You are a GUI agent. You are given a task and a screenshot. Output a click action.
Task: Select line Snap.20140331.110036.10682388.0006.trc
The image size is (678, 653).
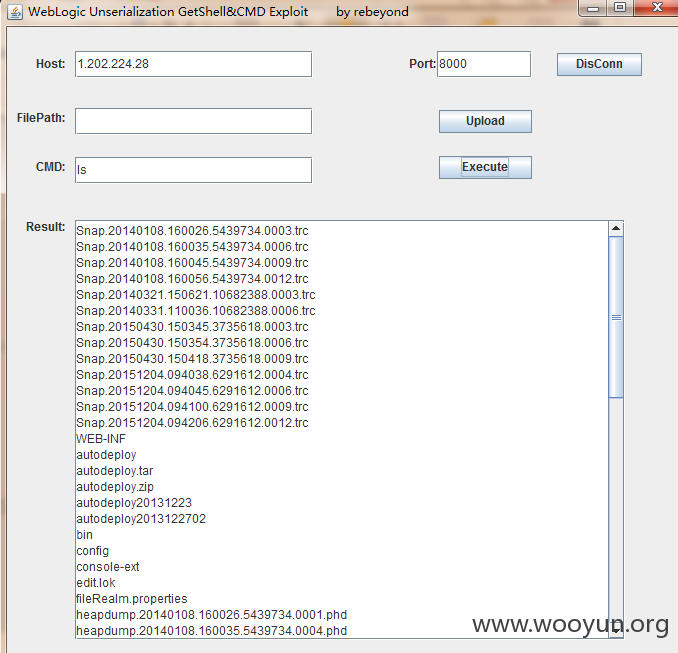click(196, 311)
